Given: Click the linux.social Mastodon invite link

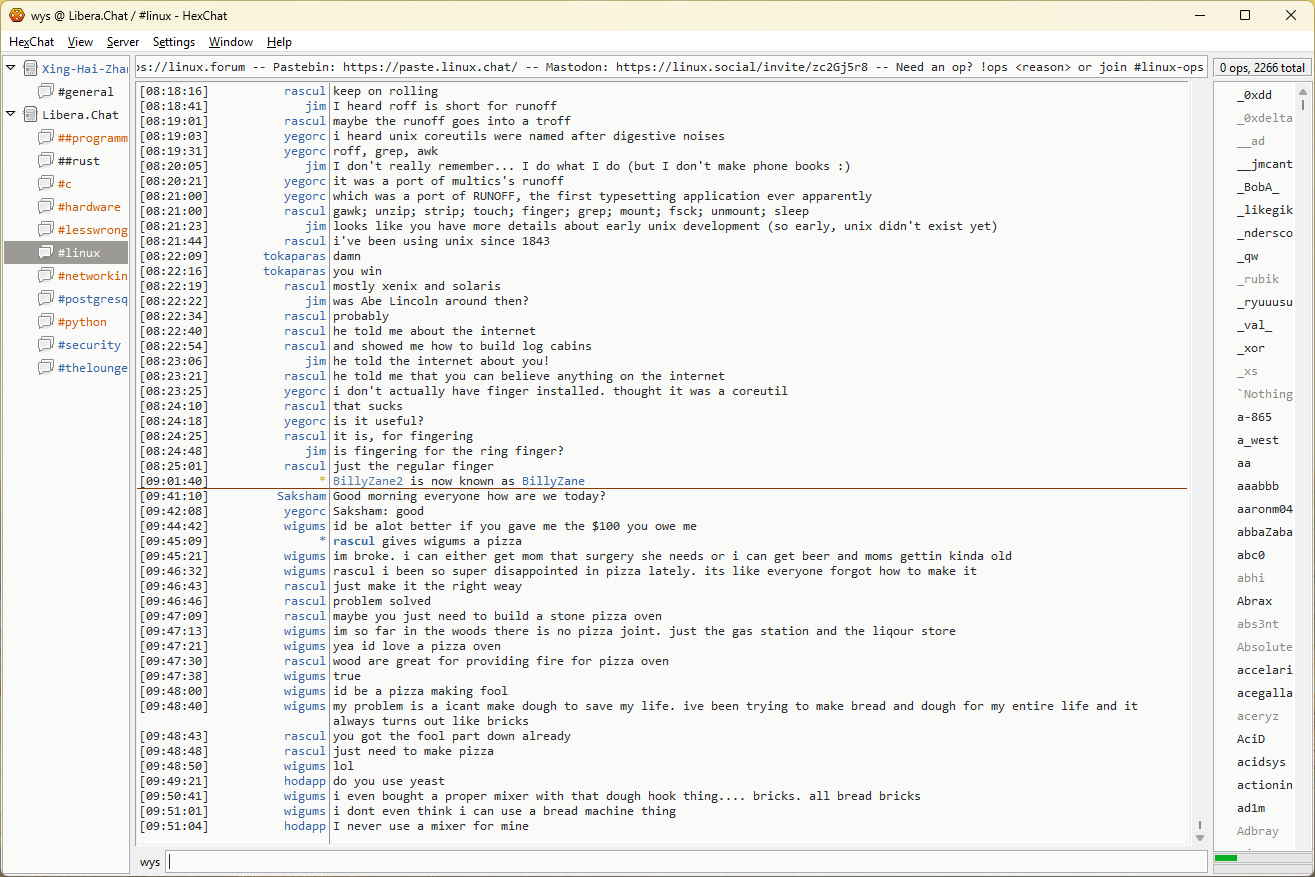Looking at the screenshot, I should click(744, 67).
